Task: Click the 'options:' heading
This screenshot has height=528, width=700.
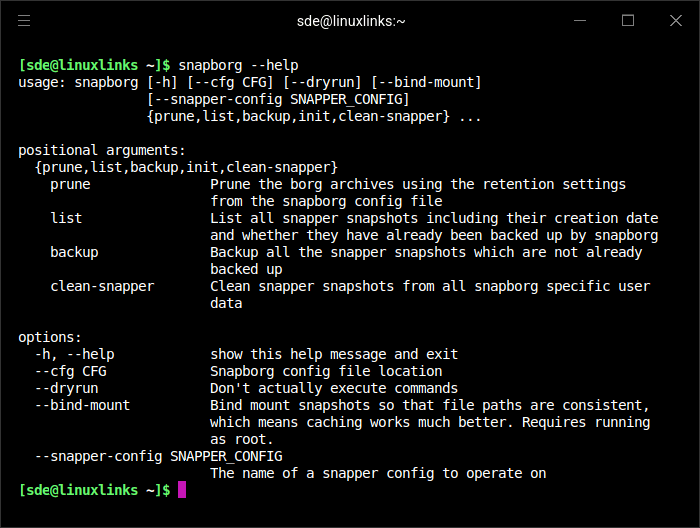Action: pos(50,337)
